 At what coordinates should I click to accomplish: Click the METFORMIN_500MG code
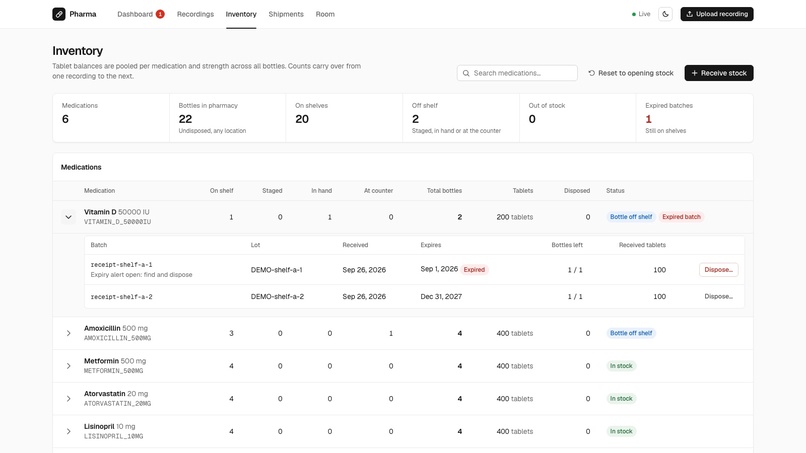tap(114, 371)
